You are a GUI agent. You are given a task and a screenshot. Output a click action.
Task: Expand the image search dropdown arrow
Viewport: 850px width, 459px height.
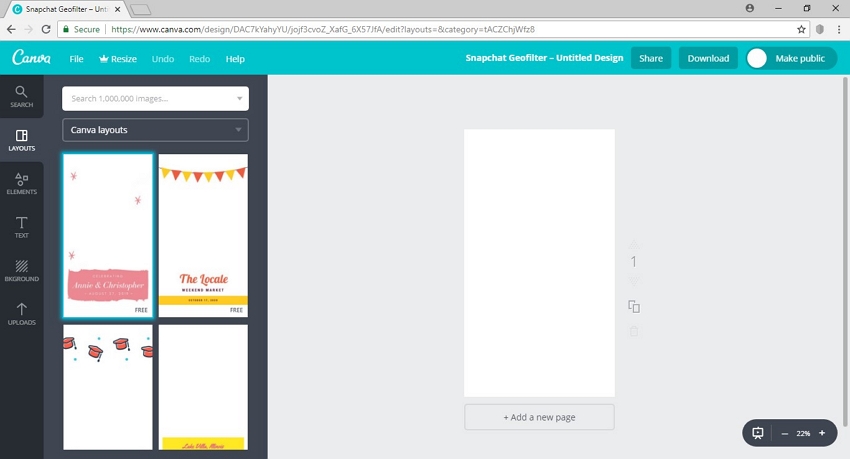[240, 99]
